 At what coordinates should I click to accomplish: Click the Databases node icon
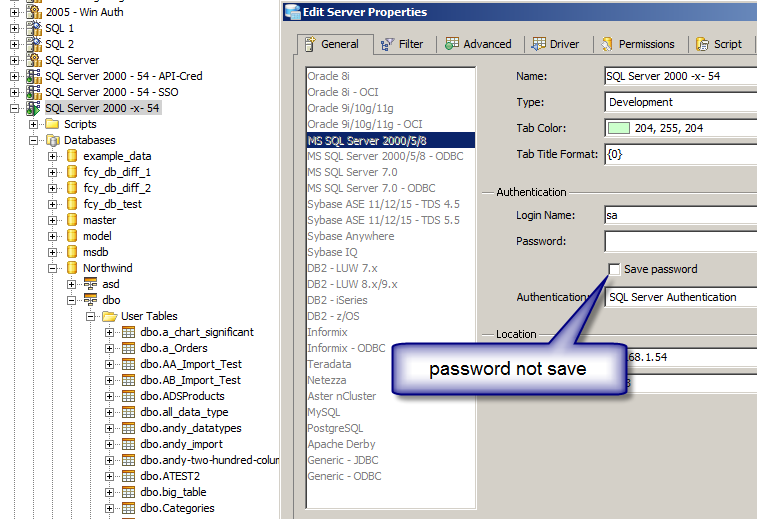point(52,140)
